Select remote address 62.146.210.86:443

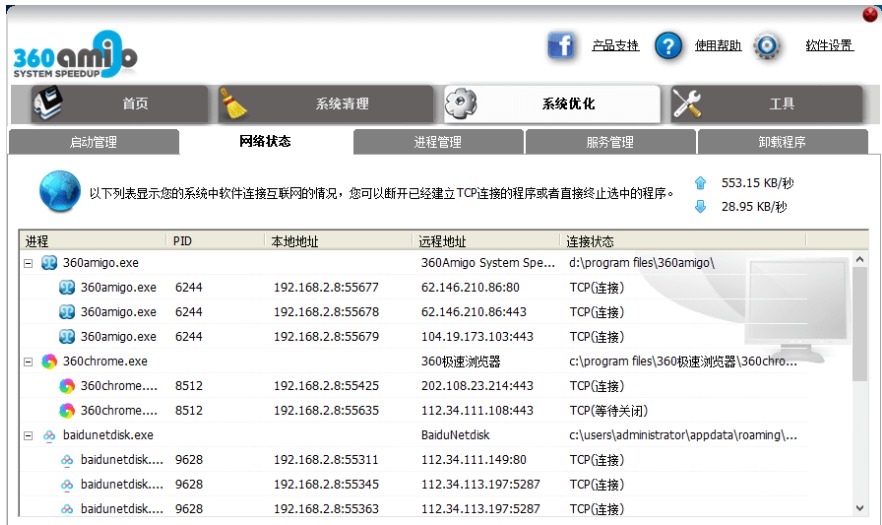tap(474, 312)
